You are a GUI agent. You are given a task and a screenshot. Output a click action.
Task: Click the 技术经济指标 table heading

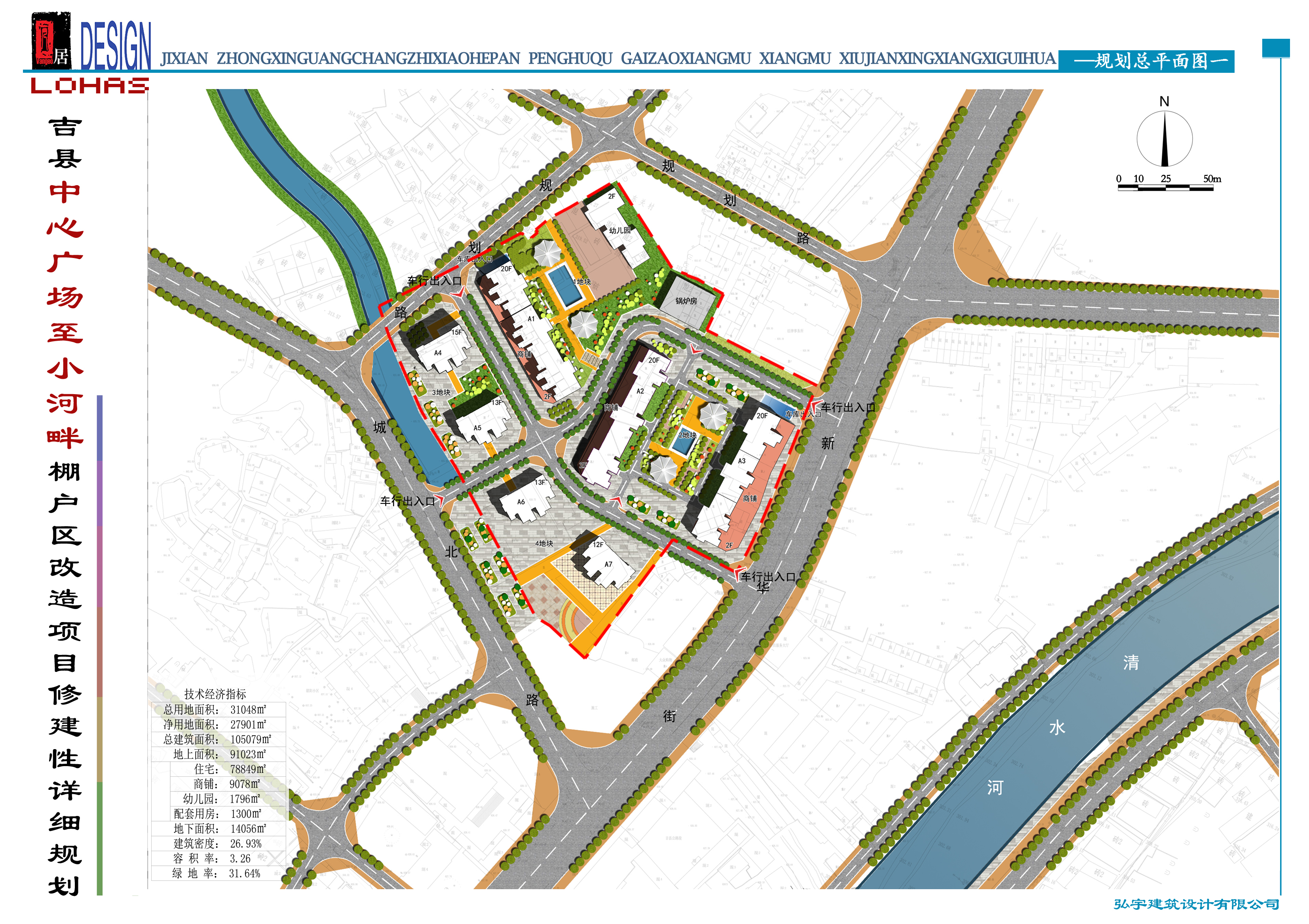pyautogui.click(x=215, y=694)
